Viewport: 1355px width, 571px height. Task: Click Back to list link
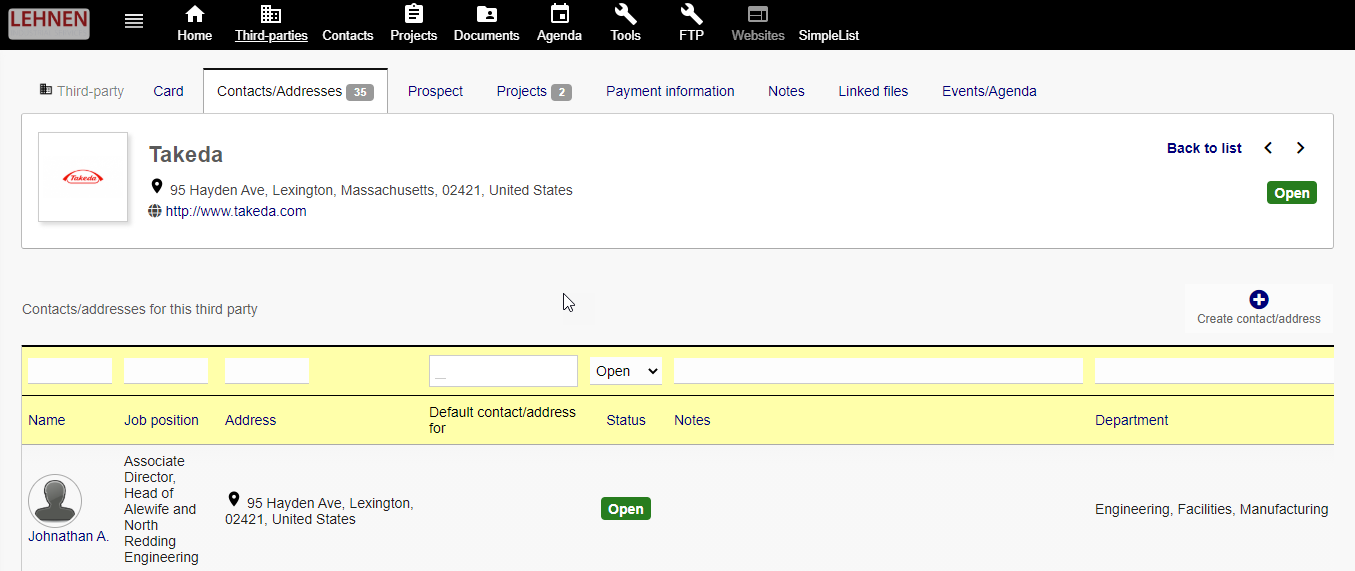(1204, 148)
